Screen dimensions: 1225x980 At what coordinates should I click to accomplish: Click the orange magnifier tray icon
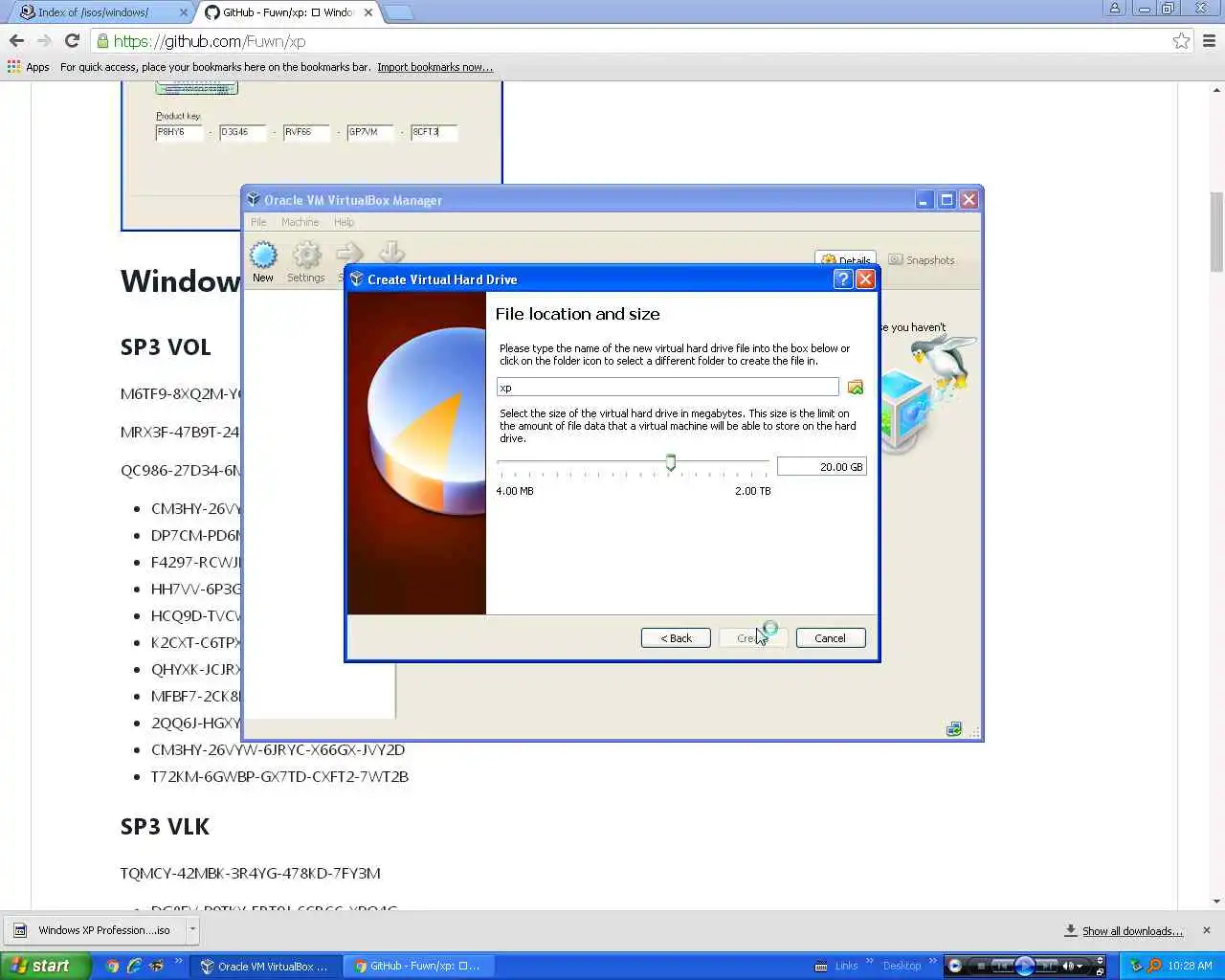tap(1154, 966)
